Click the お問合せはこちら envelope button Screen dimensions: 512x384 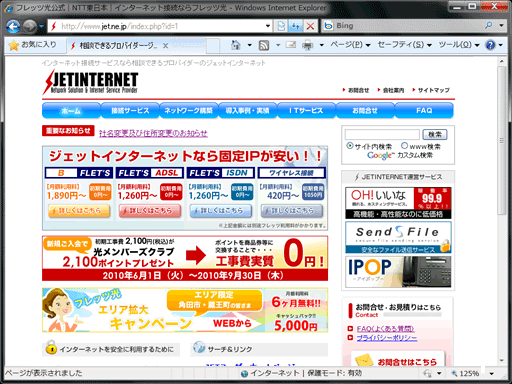point(398,359)
